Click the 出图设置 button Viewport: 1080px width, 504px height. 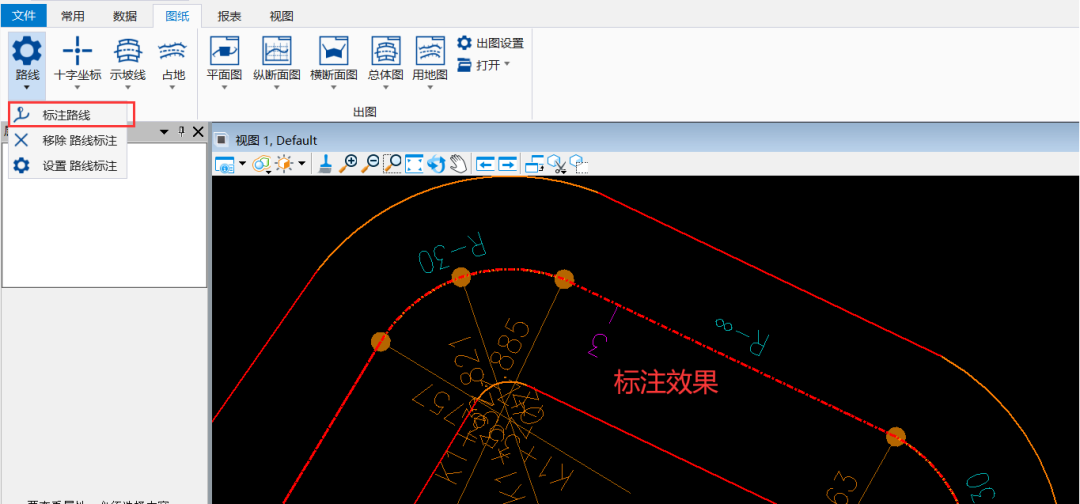coord(490,43)
